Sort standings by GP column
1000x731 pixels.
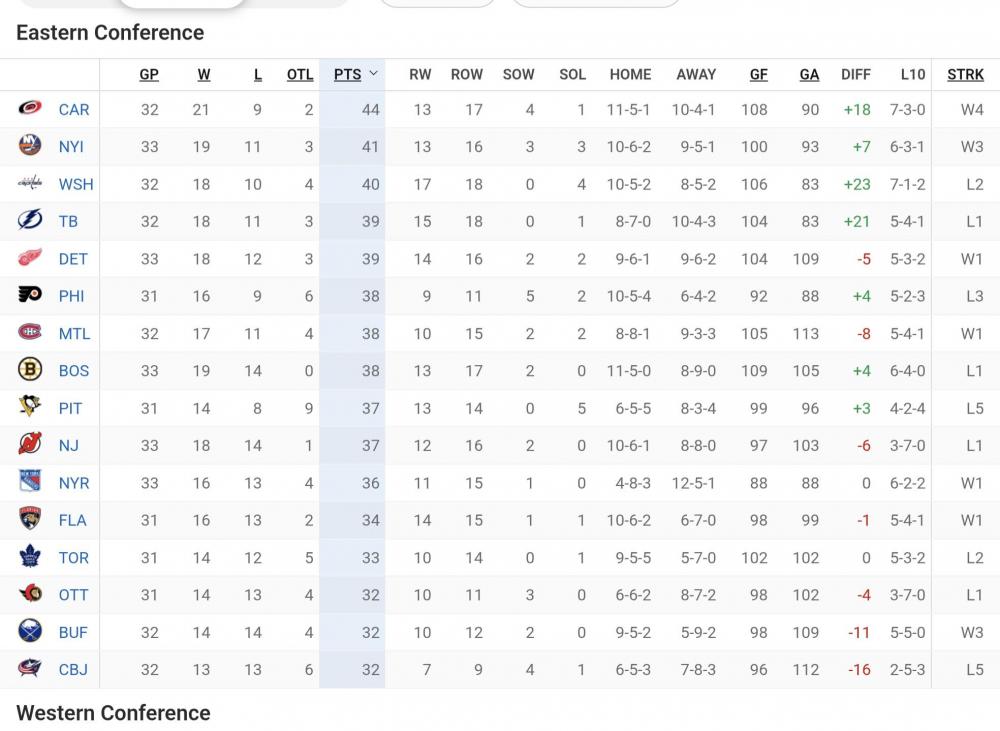[x=149, y=74]
